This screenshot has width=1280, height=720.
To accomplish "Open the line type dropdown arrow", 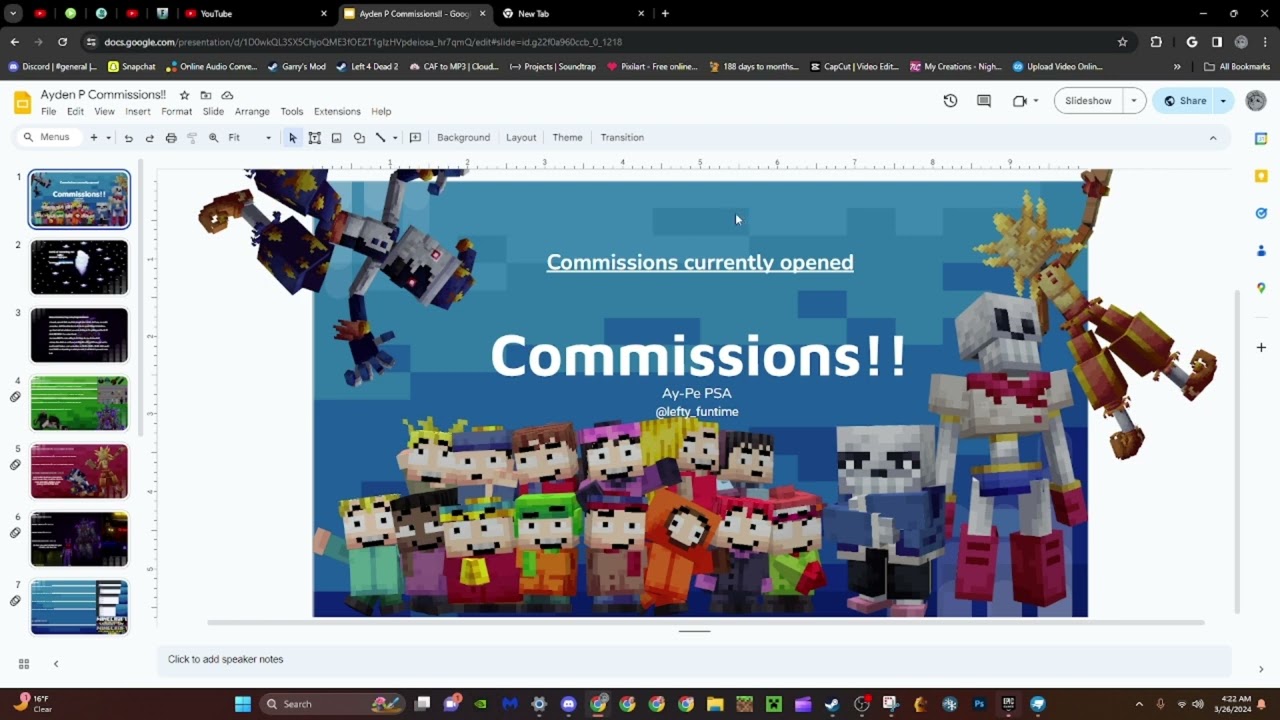I will pos(395,138).
